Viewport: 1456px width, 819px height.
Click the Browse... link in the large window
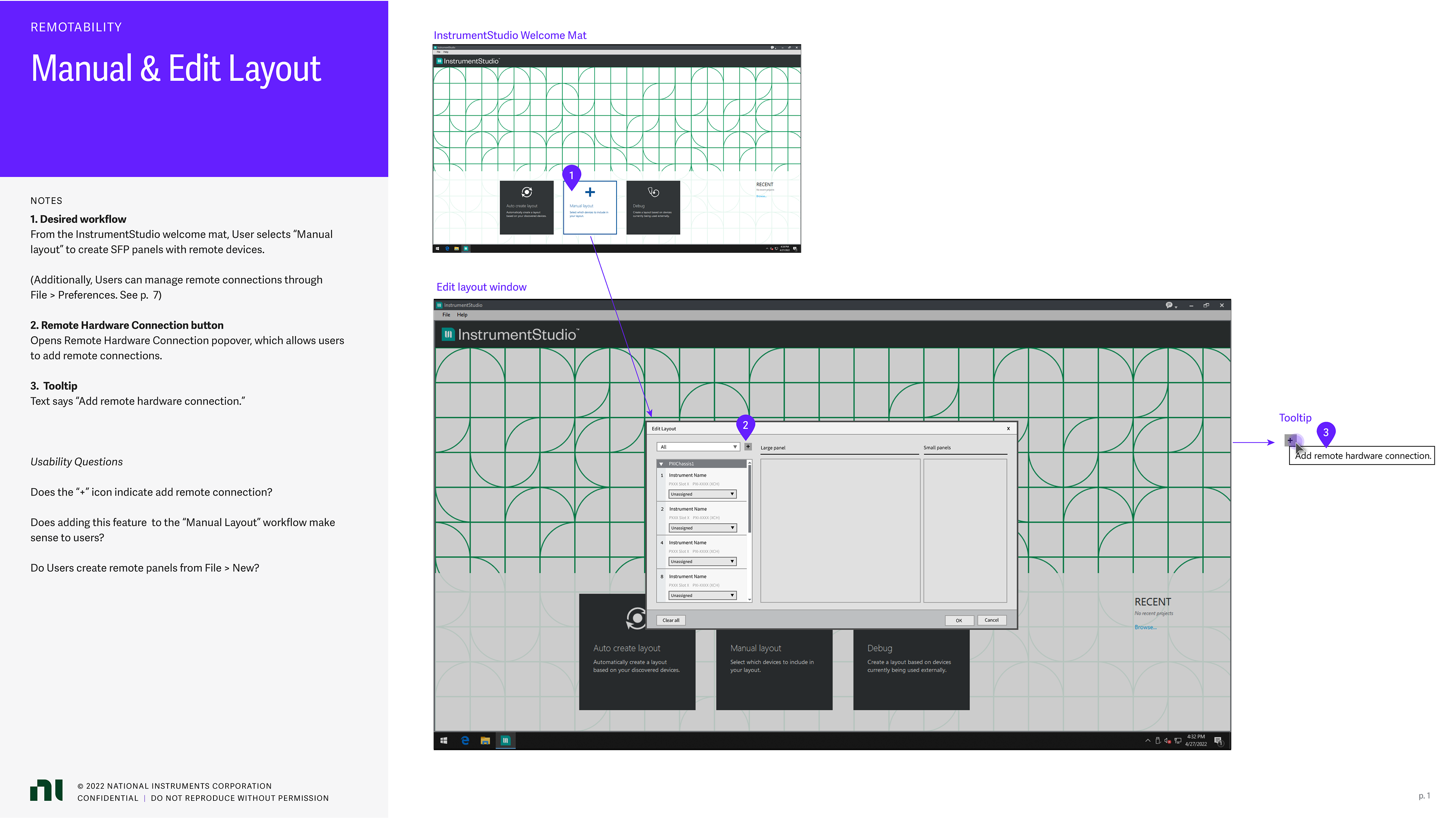click(x=1145, y=628)
